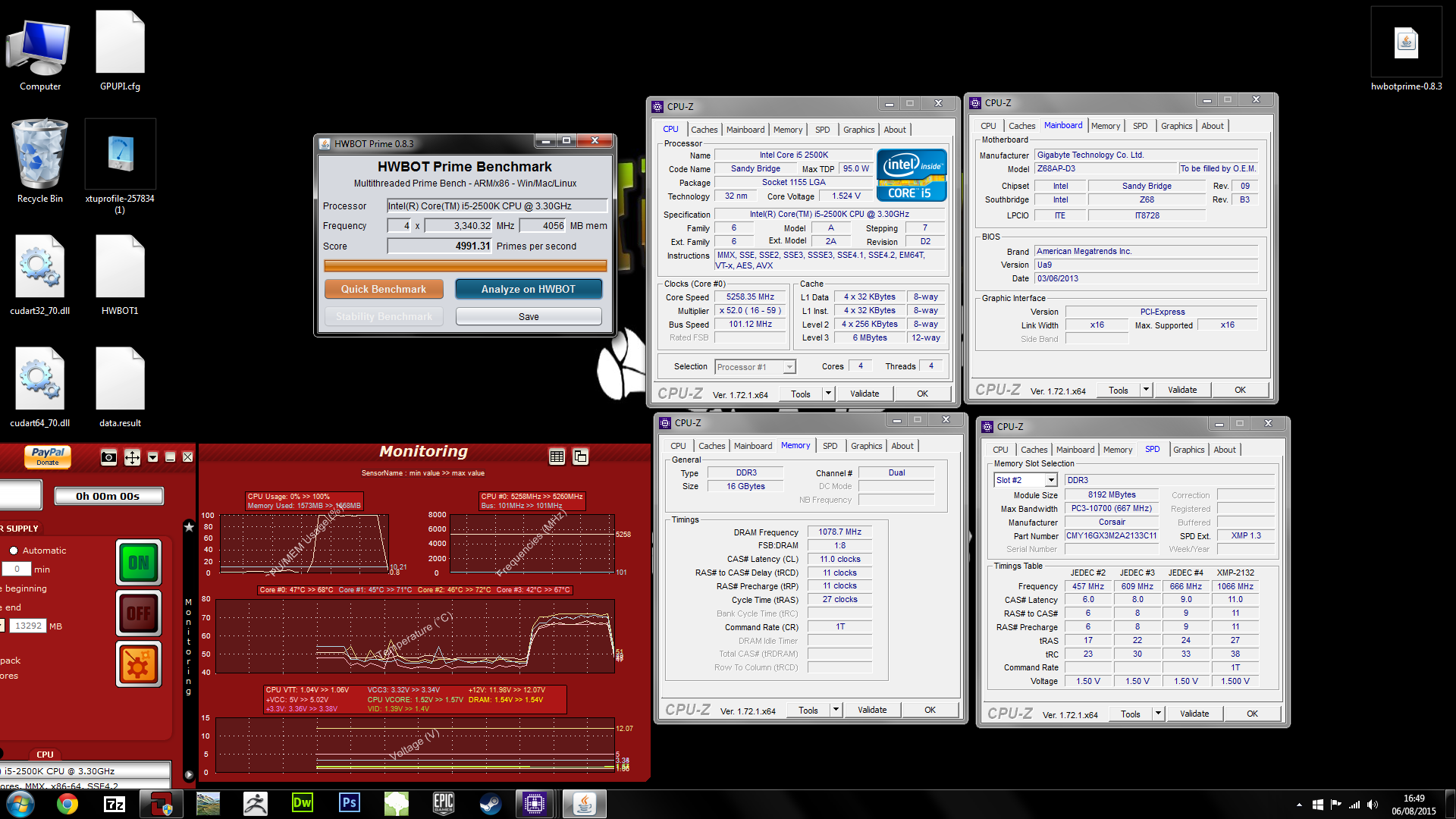The width and height of the screenshot is (1456, 819).
Task: Click the Windows Start button
Action: 20,804
